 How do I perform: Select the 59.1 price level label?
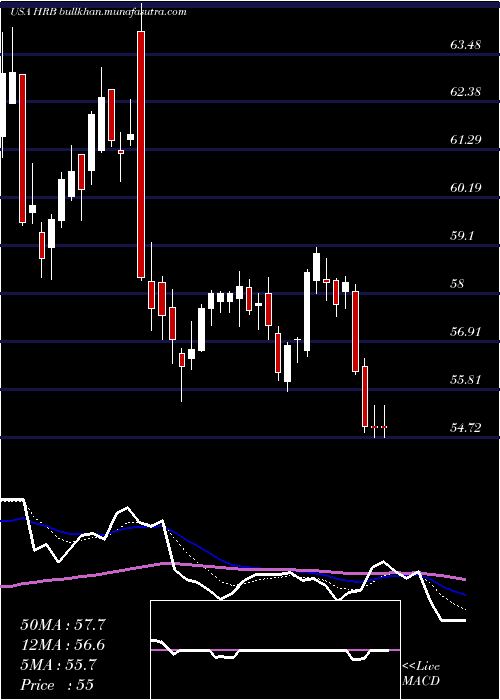tap(462, 236)
